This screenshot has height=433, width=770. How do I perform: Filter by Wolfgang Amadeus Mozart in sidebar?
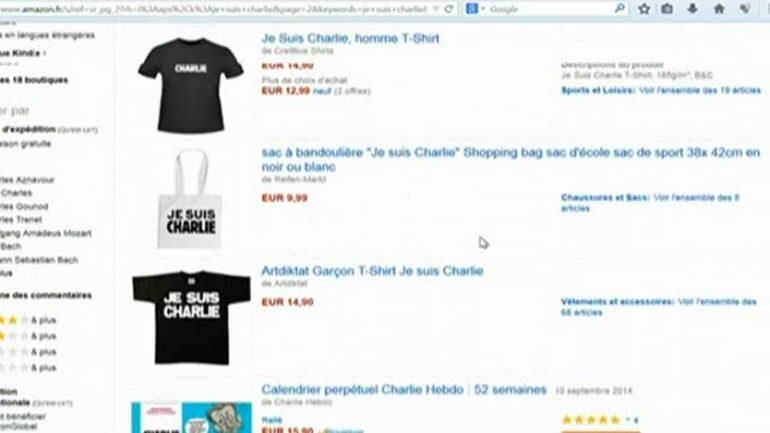coord(46,233)
